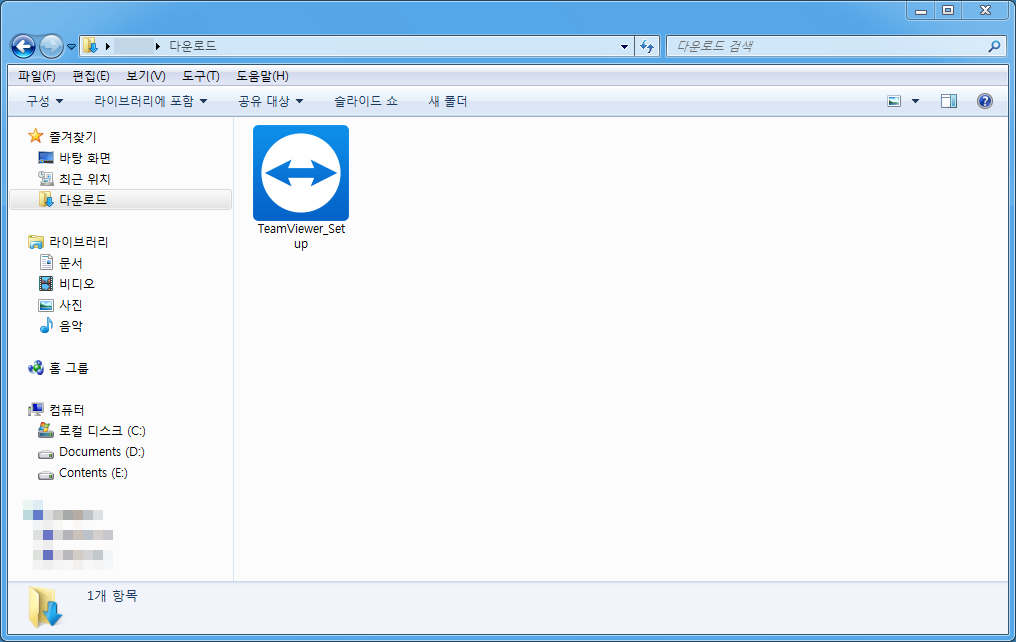
Task: Click the 홈 그룹 network icon
Action: [x=36, y=368]
